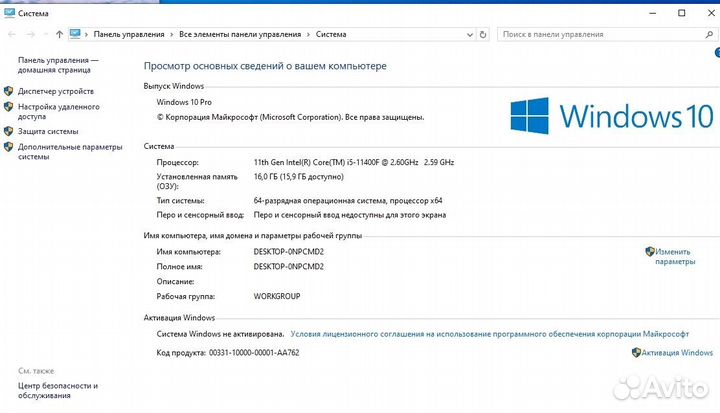Go to the Панель управления breadcrumb
Screen dimensions: 720x413
tap(129, 34)
